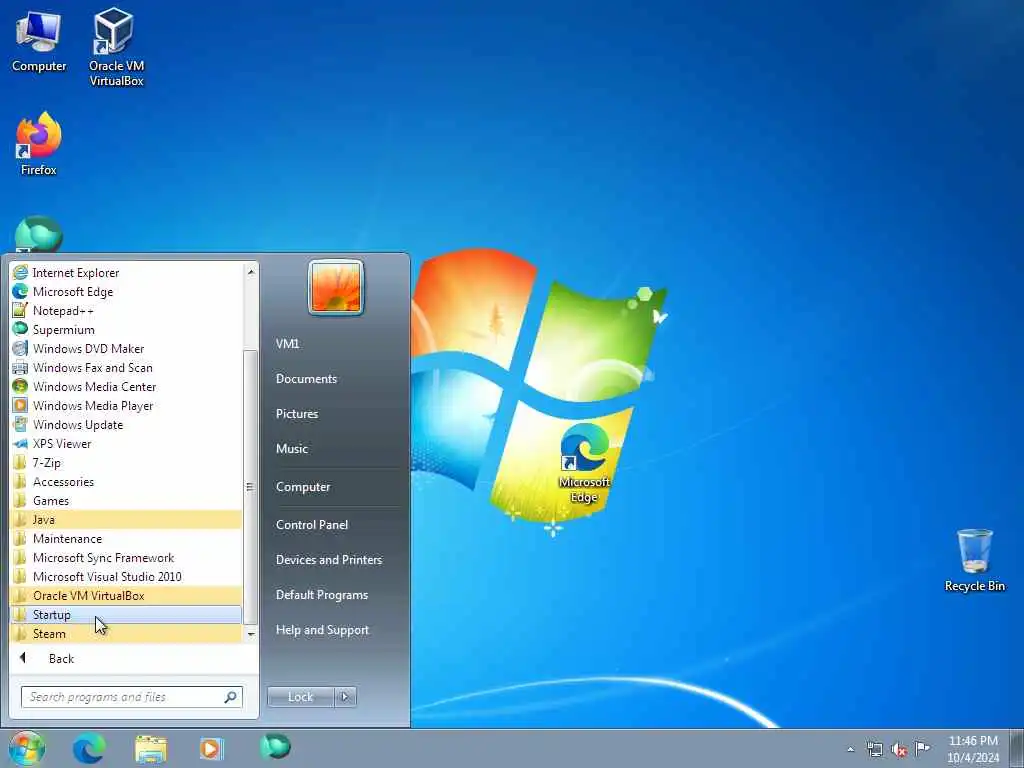Image resolution: width=1024 pixels, height=768 pixels.
Task: Expand the Steam folder
Action: pos(126,633)
